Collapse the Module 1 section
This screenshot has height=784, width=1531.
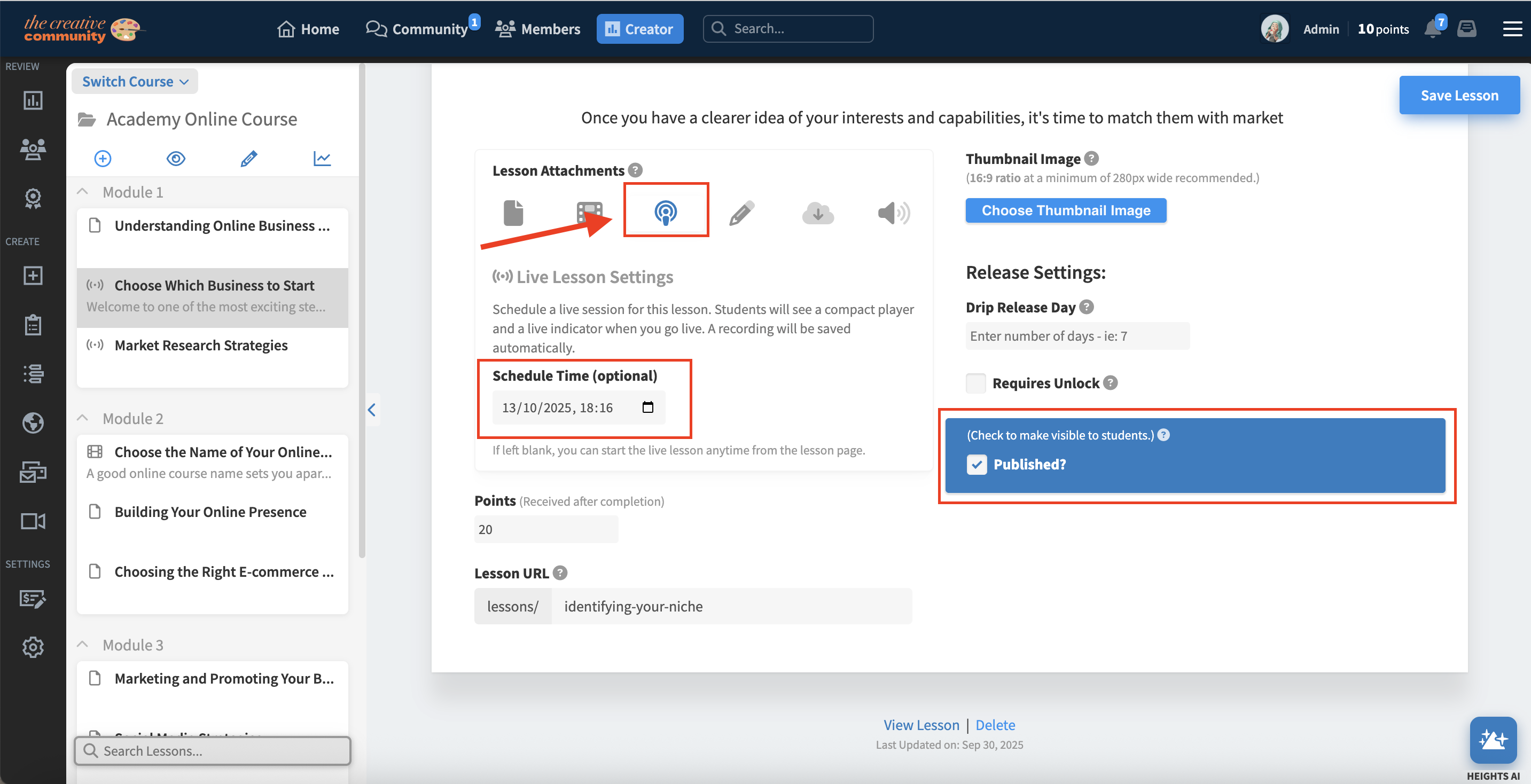point(83,192)
